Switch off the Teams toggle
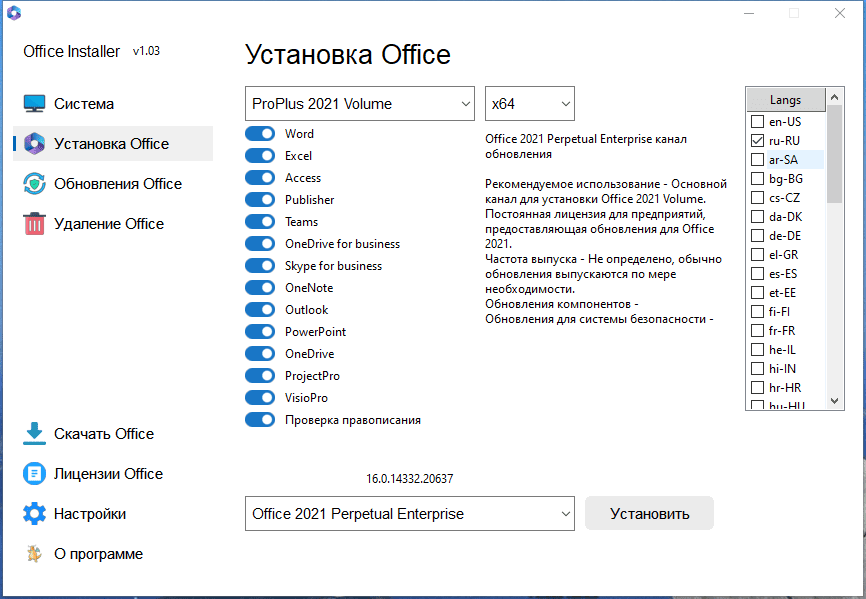The width and height of the screenshot is (866, 599). tap(260, 222)
